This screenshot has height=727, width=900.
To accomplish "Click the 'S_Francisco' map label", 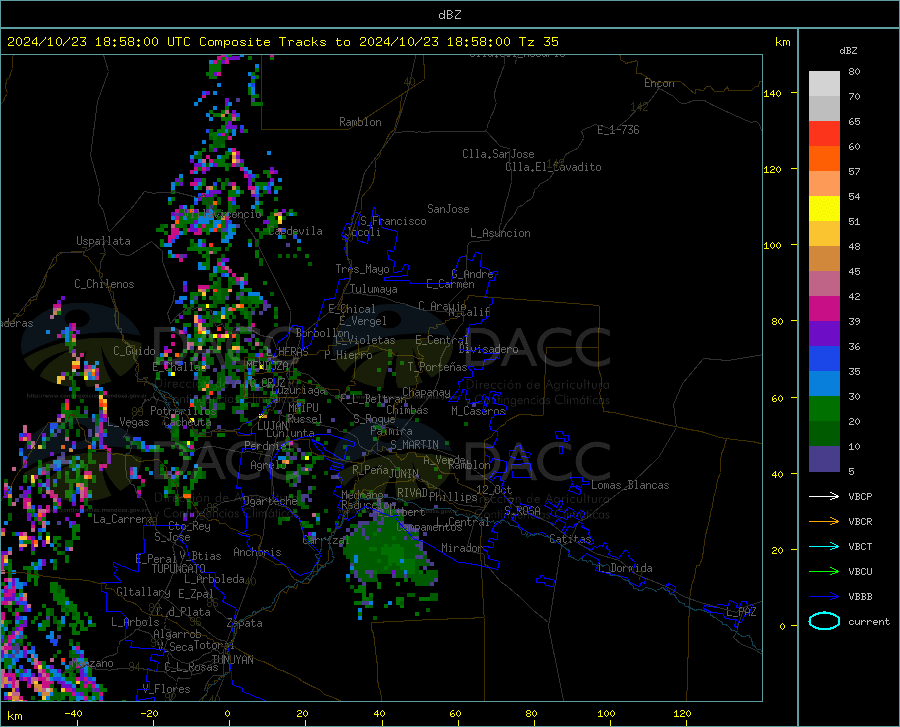I will 393,221.
